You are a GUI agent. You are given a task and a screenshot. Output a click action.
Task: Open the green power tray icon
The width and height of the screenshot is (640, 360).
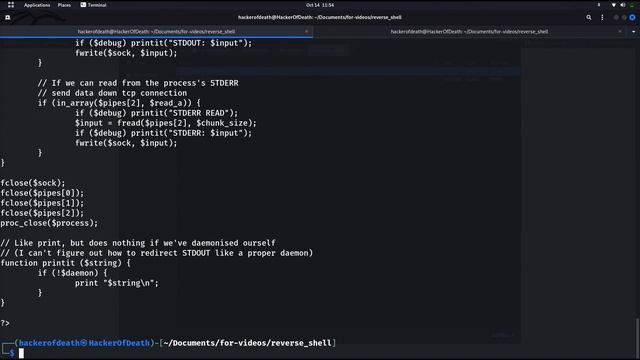[632, 5]
